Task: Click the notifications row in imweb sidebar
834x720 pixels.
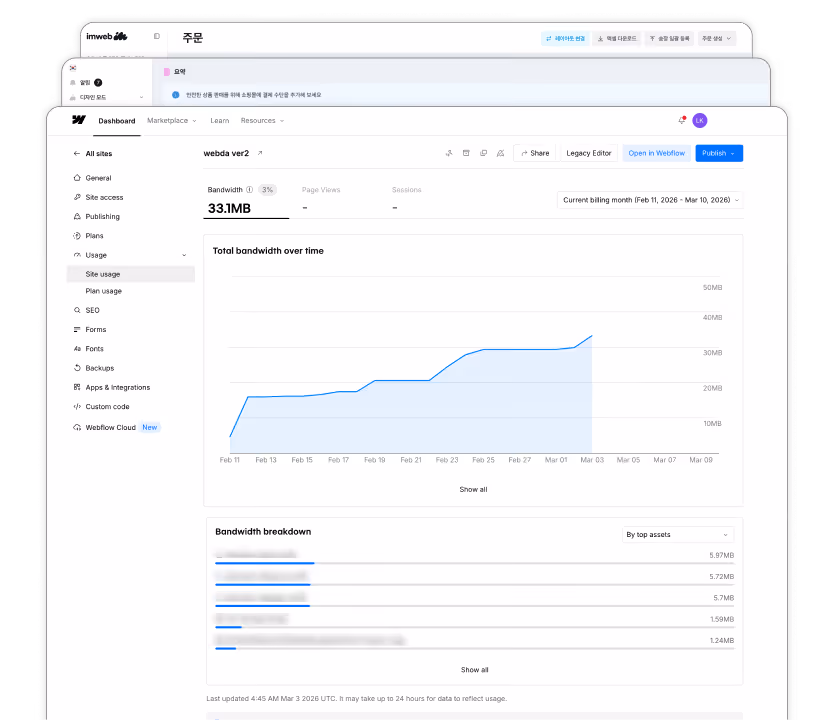Action: (87, 82)
